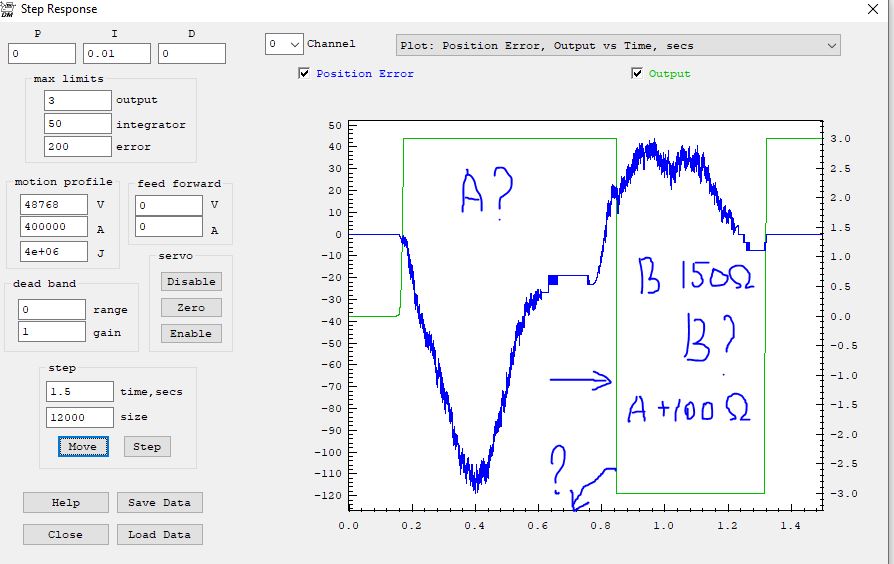This screenshot has height=564, width=894.
Task: Click the motion profile velocity field
Action: (x=53, y=205)
